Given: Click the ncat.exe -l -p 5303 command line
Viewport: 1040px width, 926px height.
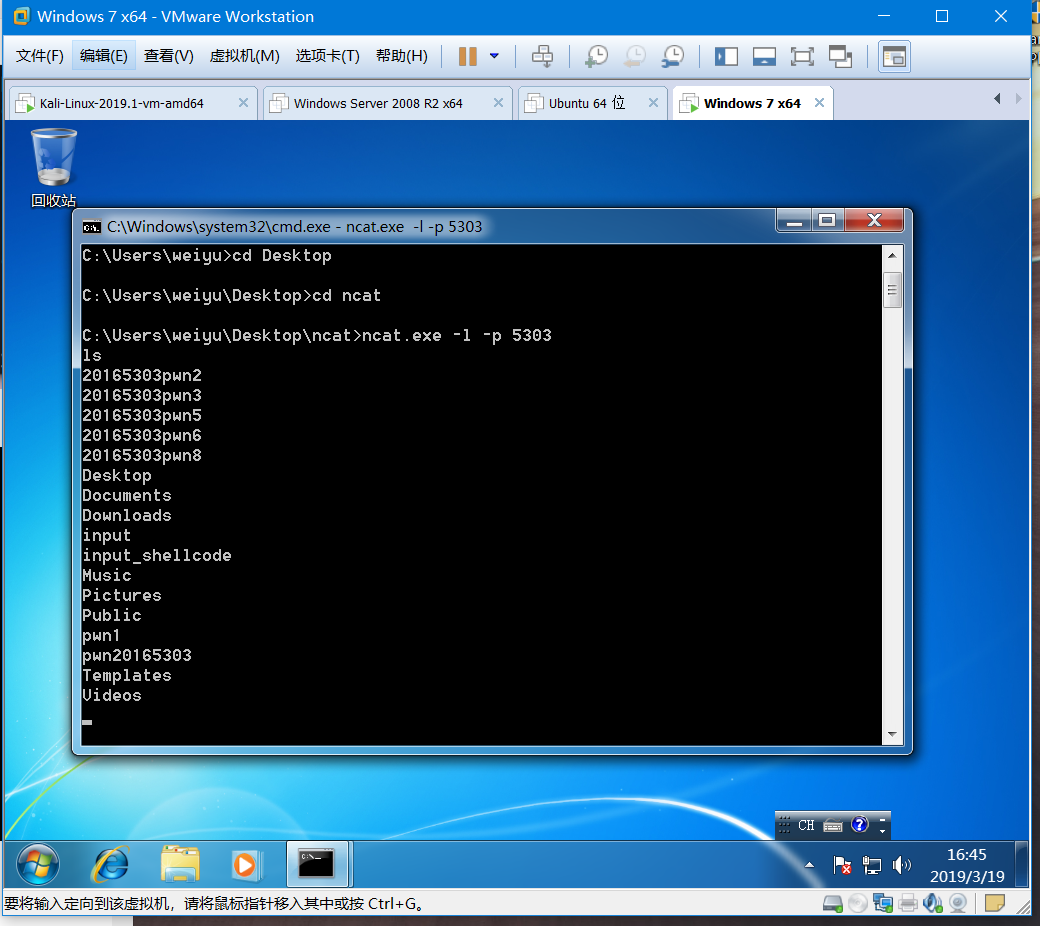Looking at the screenshot, I should (317, 336).
